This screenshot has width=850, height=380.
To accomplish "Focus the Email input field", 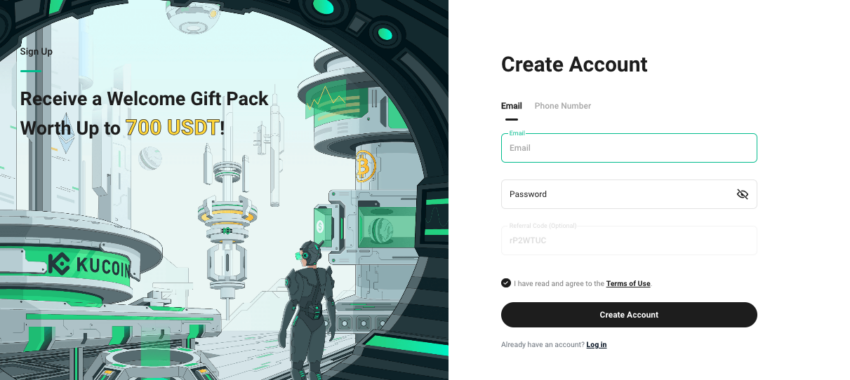I will 629,148.
